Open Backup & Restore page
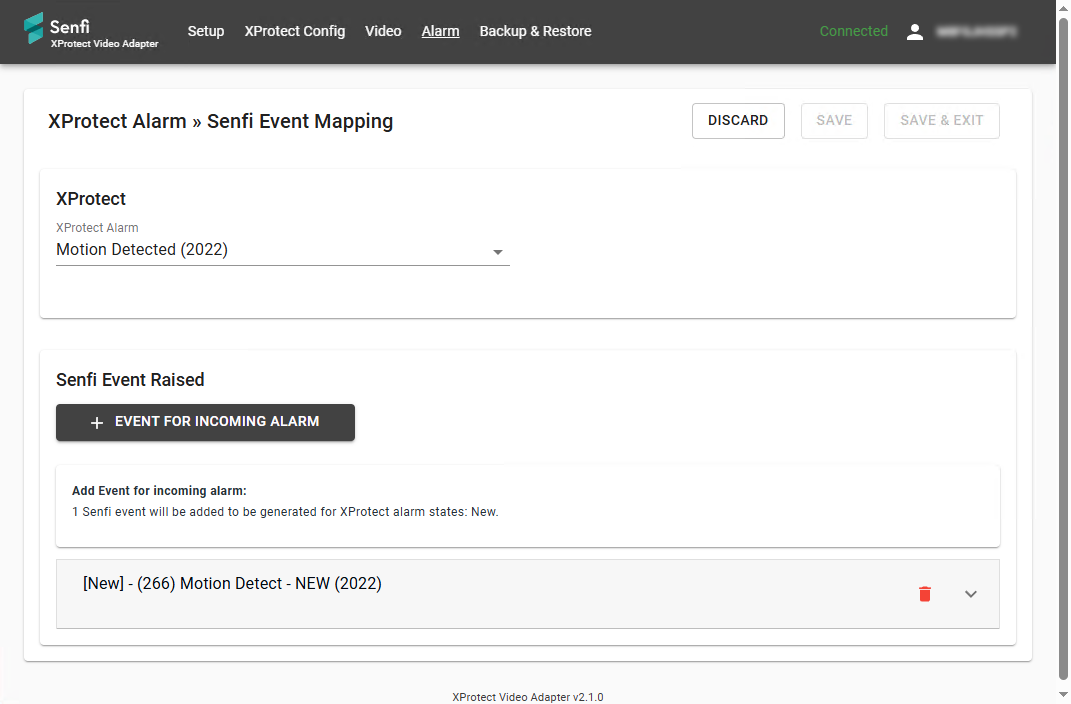Image resolution: width=1071 pixels, height=704 pixels. (x=535, y=31)
